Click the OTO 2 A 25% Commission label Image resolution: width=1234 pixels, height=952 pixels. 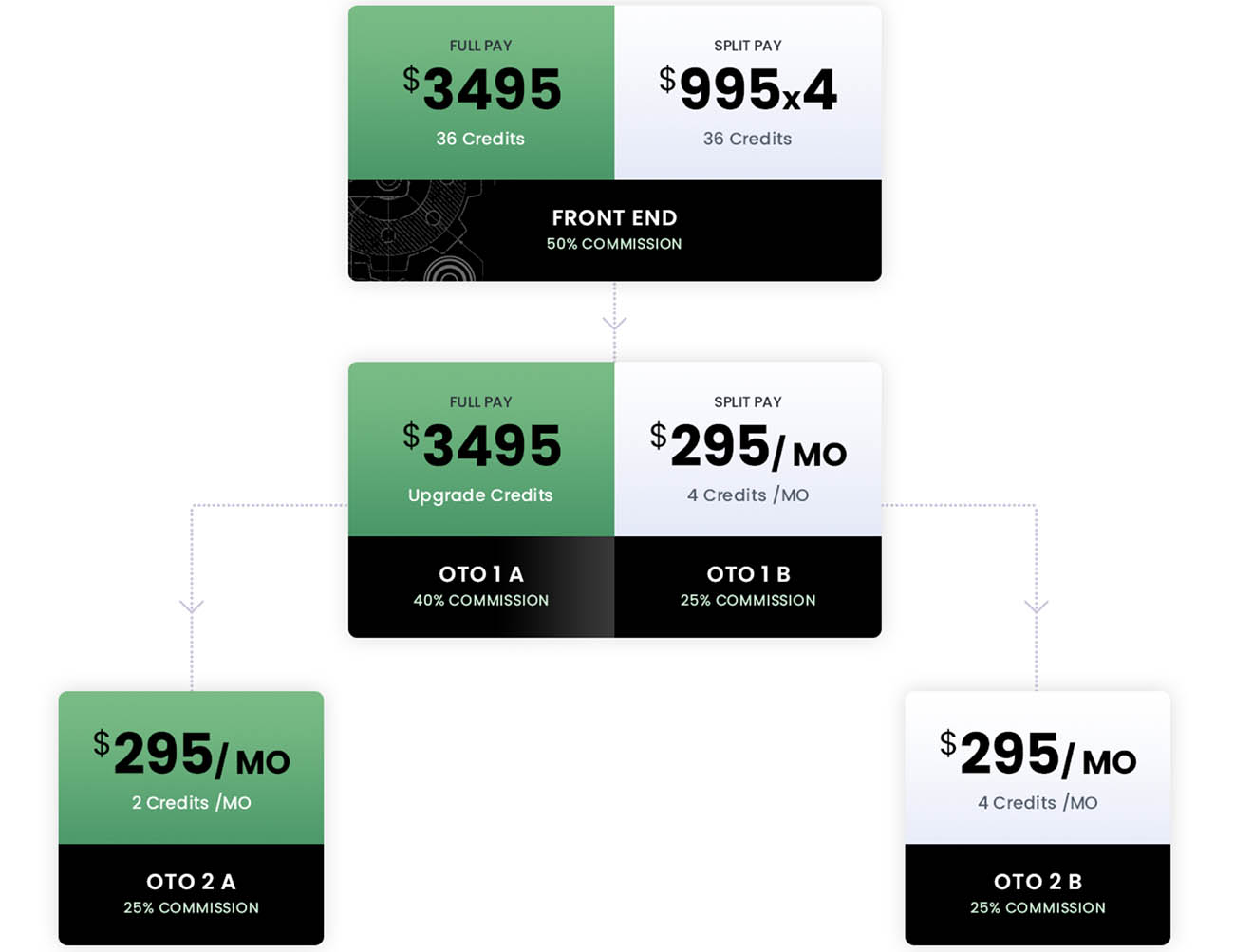[191, 894]
